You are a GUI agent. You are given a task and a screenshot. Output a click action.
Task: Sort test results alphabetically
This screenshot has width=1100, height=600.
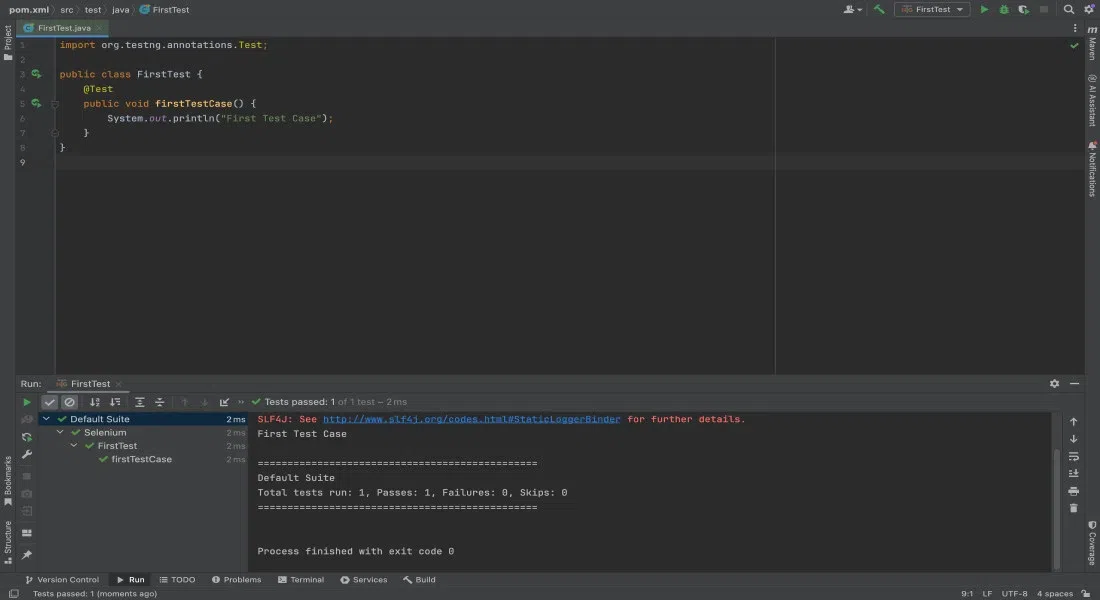coord(95,402)
